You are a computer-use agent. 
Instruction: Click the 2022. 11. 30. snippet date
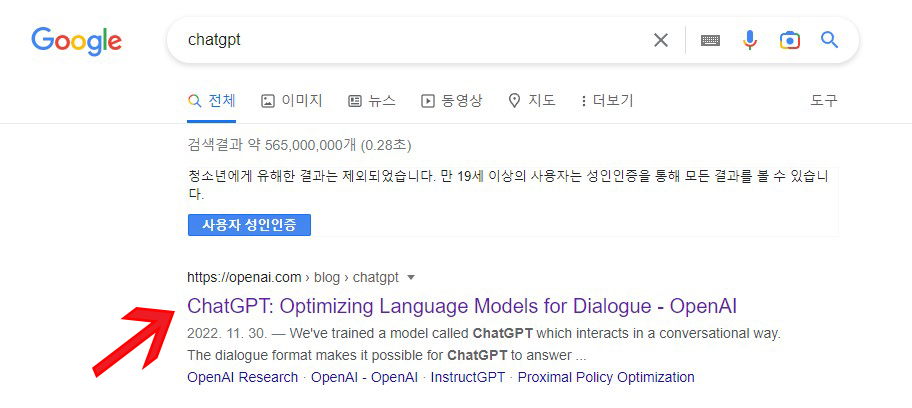[227, 335]
